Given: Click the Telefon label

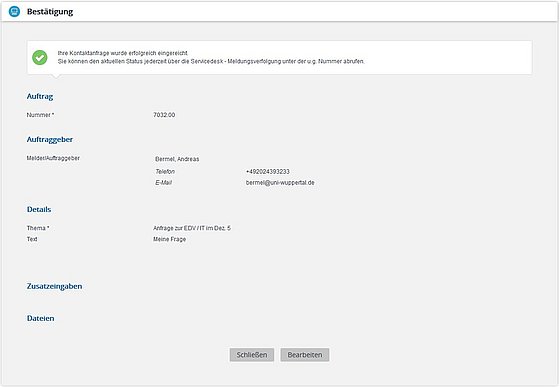Looking at the screenshot, I should [x=165, y=172].
